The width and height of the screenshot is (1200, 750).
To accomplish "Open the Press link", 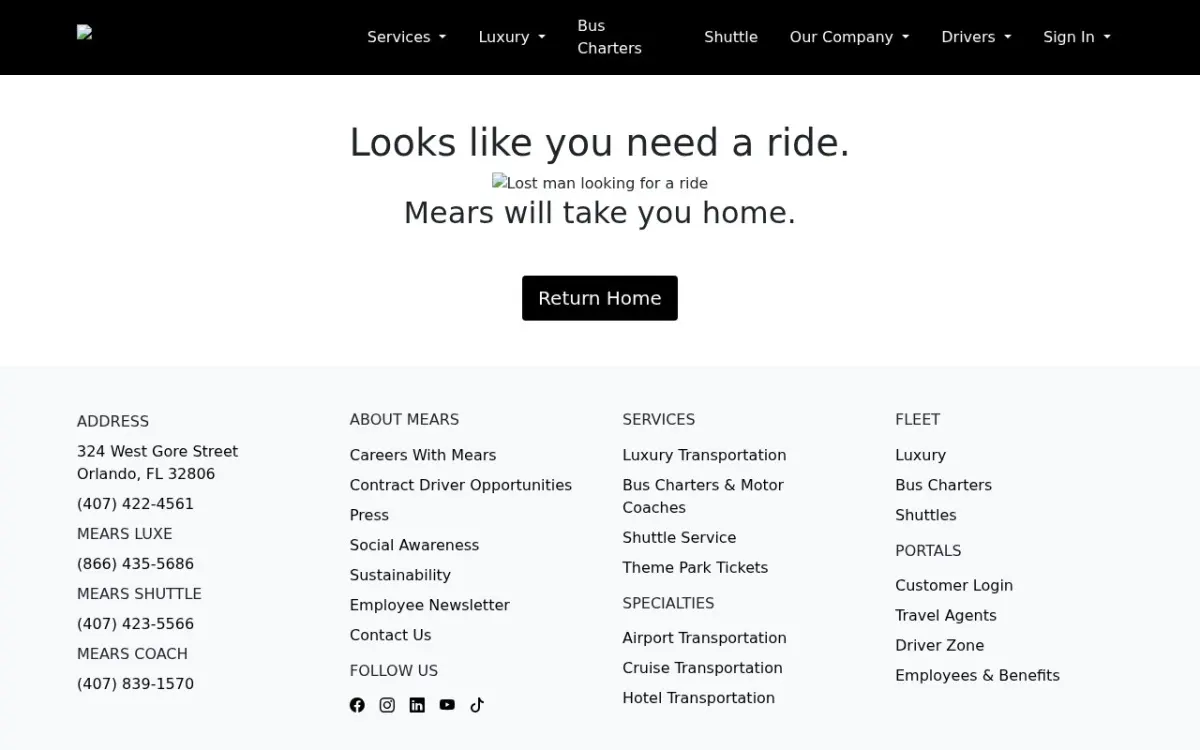I will click(369, 515).
